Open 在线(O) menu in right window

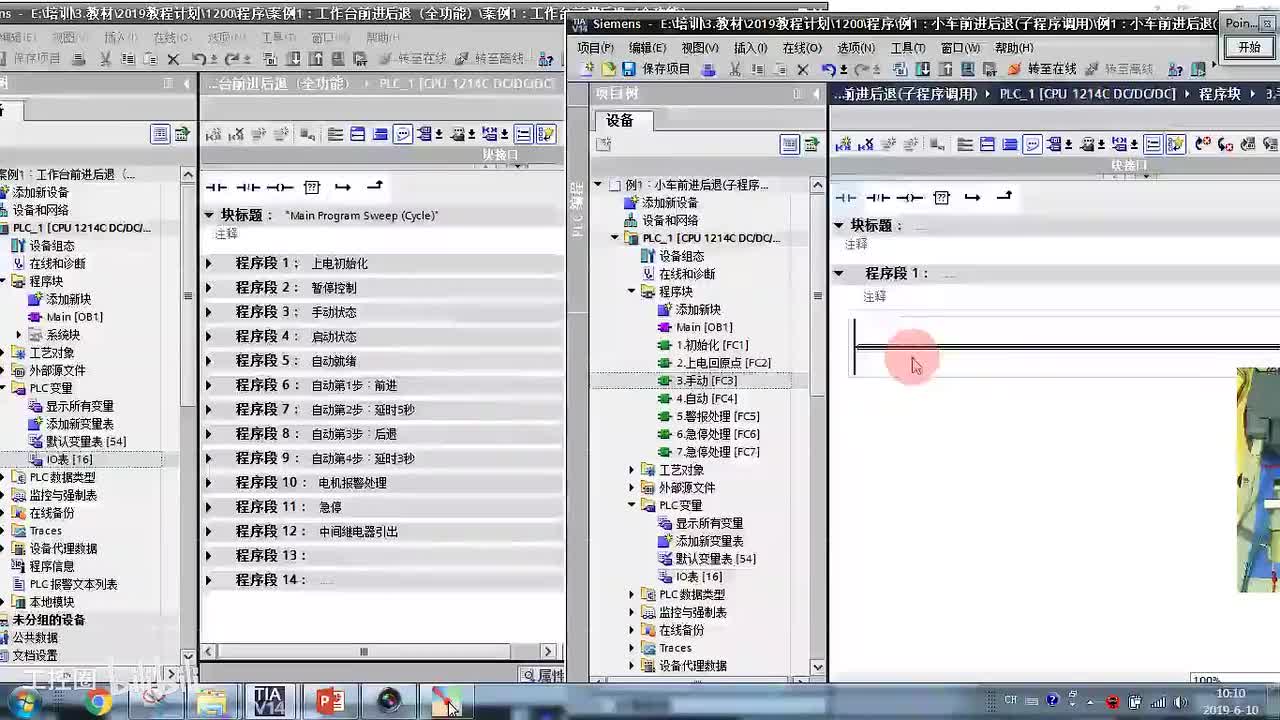click(x=802, y=47)
